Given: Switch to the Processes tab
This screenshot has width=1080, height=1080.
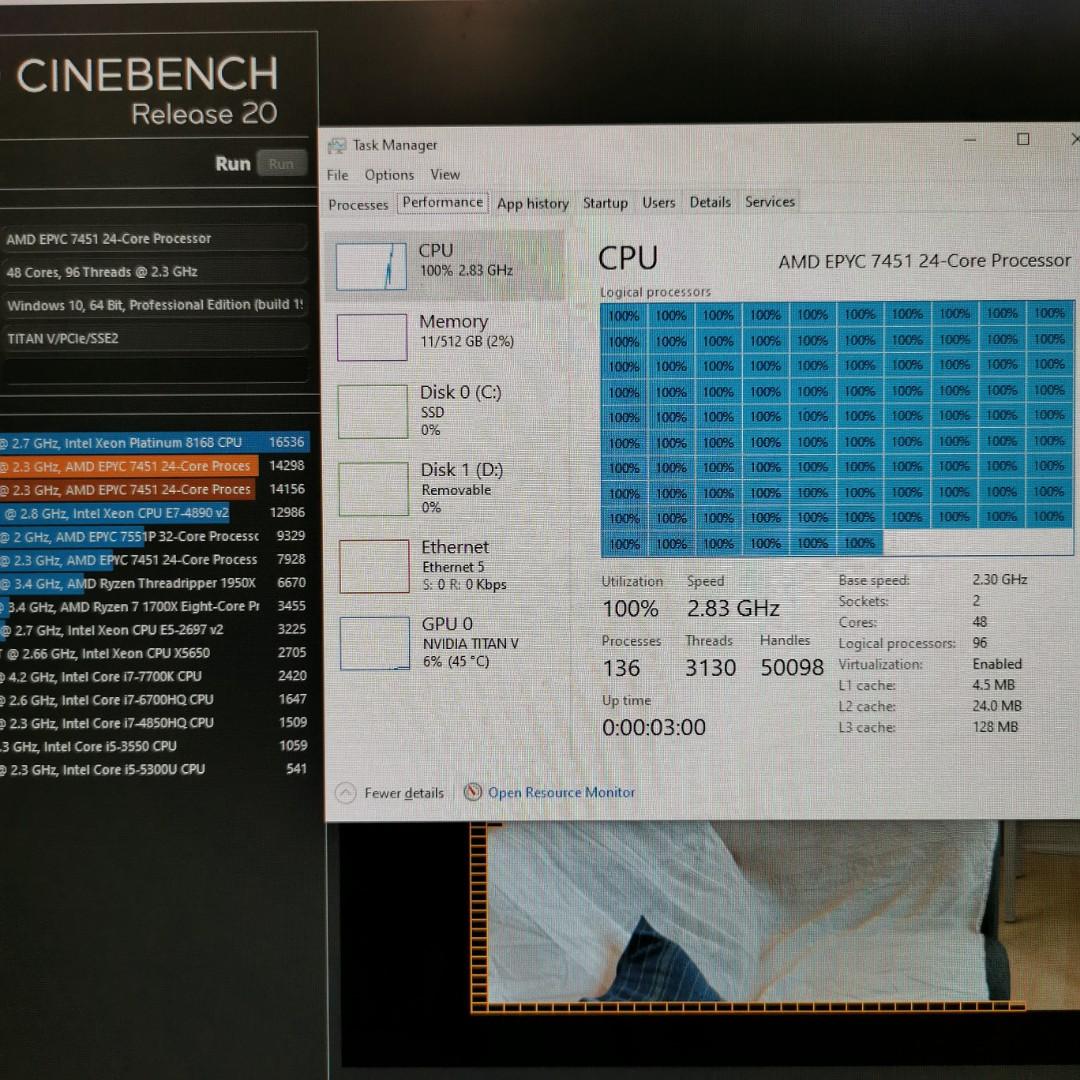Looking at the screenshot, I should [x=358, y=204].
